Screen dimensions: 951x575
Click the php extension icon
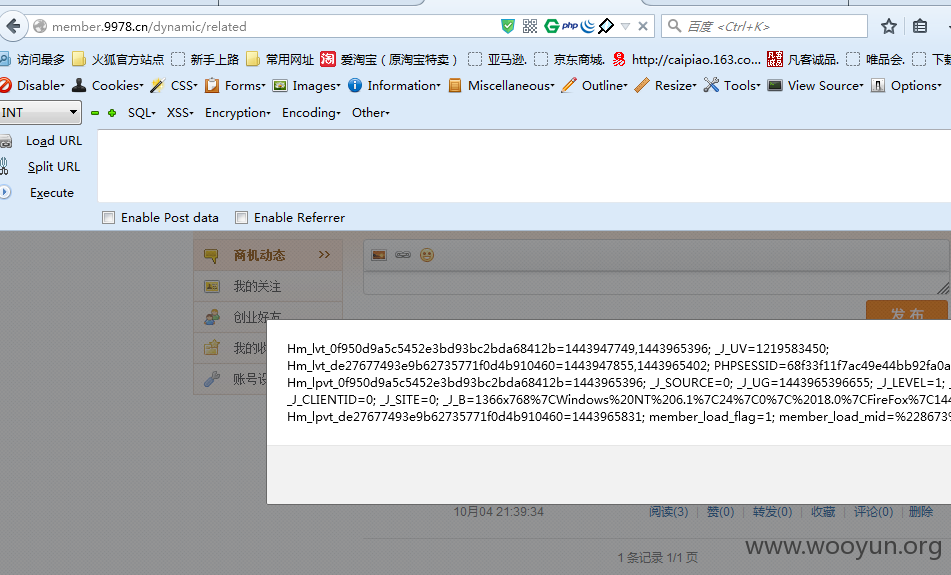click(570, 25)
